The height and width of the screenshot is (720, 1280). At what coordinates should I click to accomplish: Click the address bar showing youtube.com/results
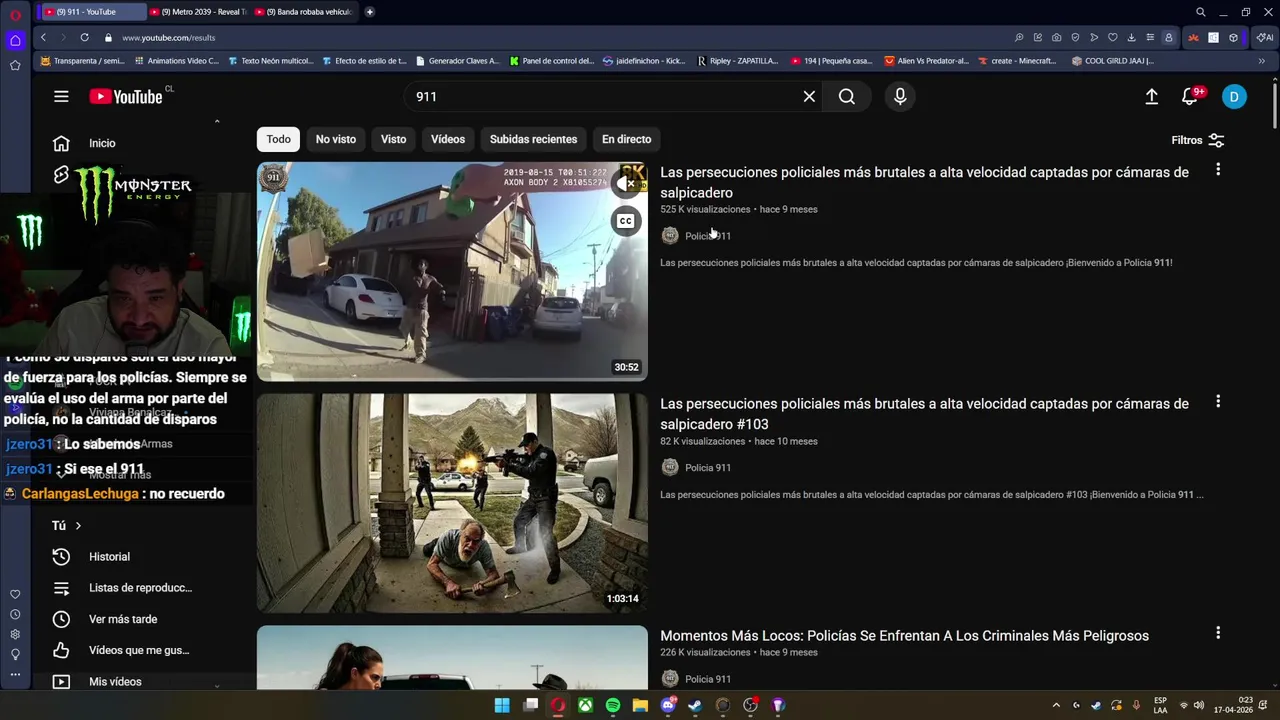(x=168, y=37)
